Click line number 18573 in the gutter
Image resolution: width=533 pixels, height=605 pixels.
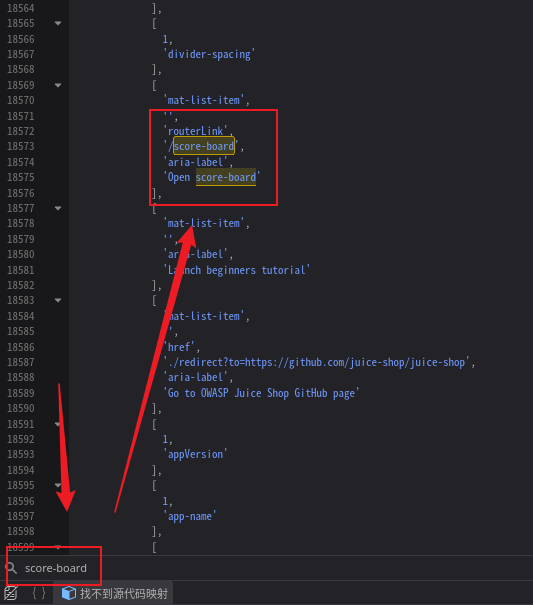coord(21,146)
